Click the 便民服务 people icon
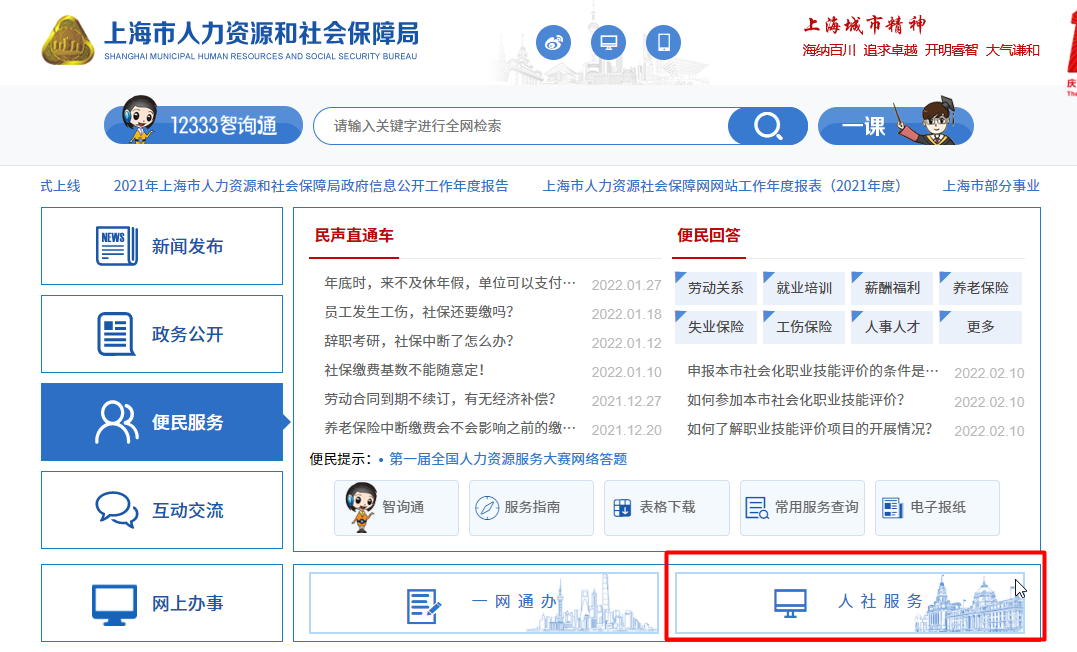Image resolution: width=1077 pixels, height=652 pixels. click(x=116, y=422)
